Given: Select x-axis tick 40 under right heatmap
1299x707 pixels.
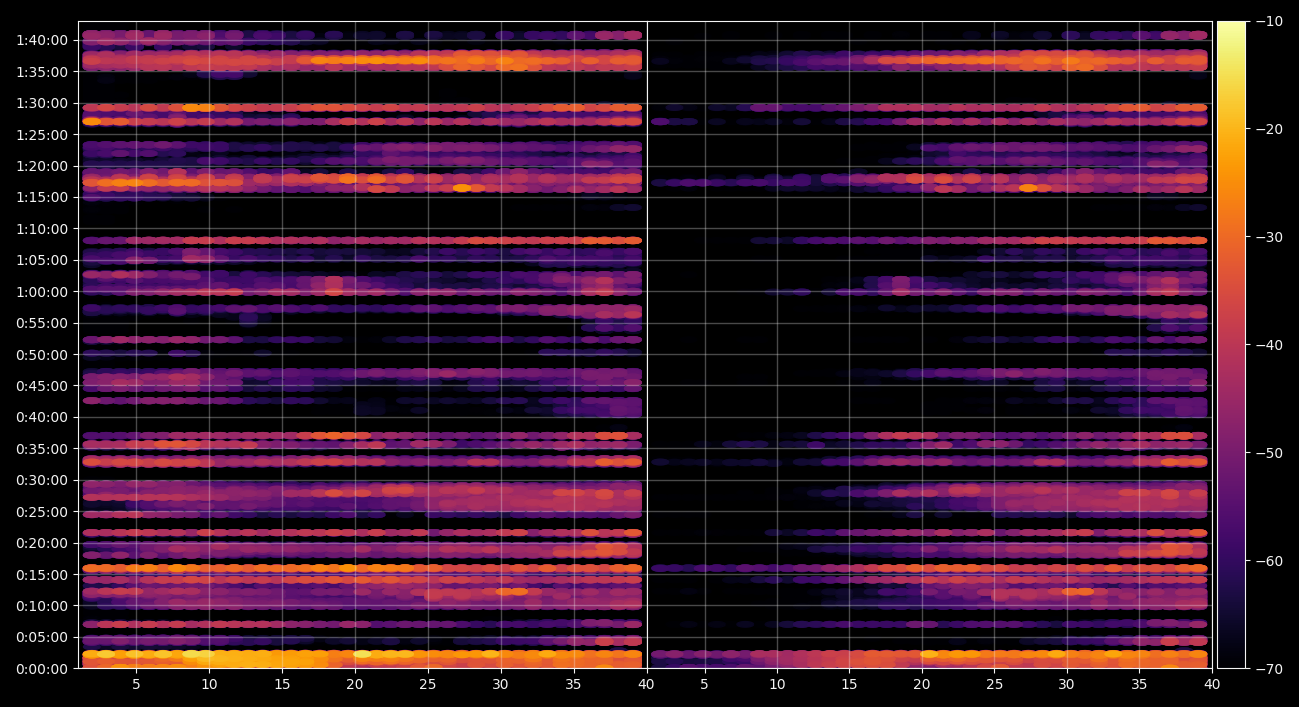Looking at the screenshot, I should 1212,685.
